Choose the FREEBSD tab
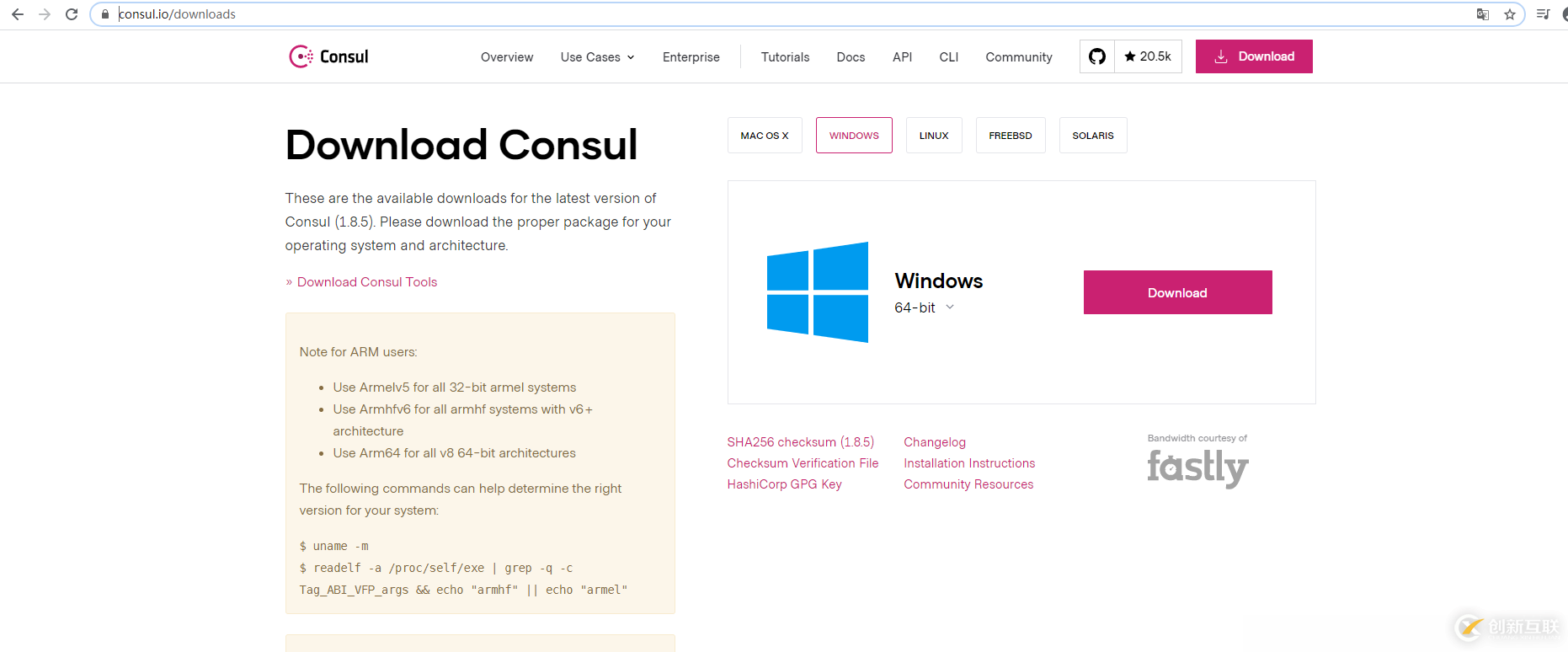This screenshot has width=1568, height=652. point(1011,136)
